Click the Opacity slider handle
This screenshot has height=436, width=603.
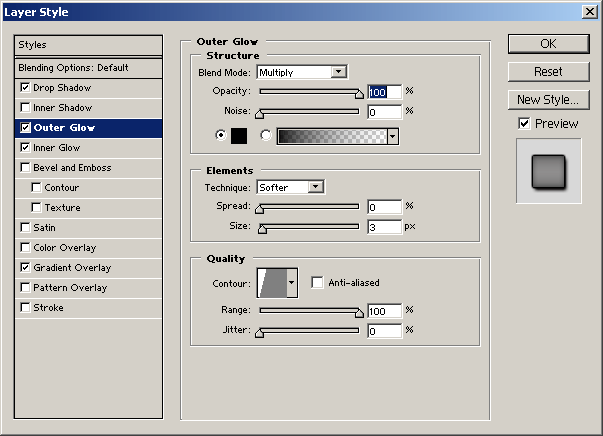(x=359, y=94)
